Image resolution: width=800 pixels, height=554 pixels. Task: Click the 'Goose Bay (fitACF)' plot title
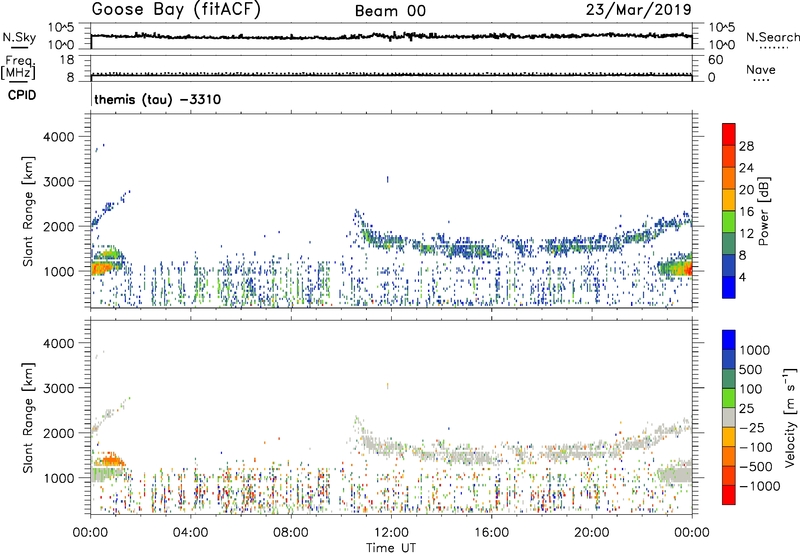pos(176,9)
